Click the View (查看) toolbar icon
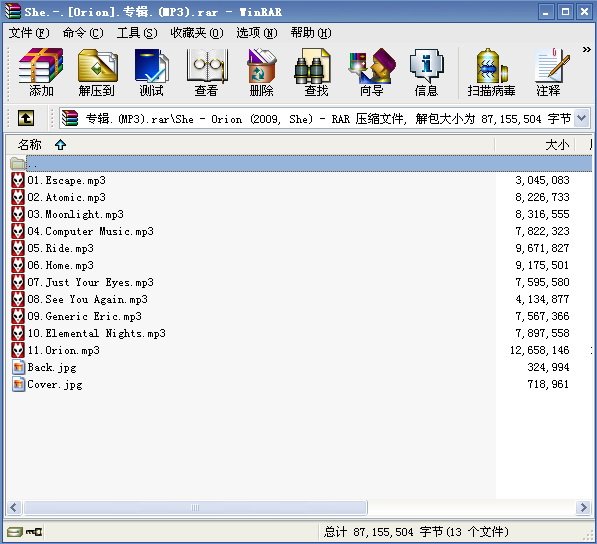597x544 pixels. point(206,72)
